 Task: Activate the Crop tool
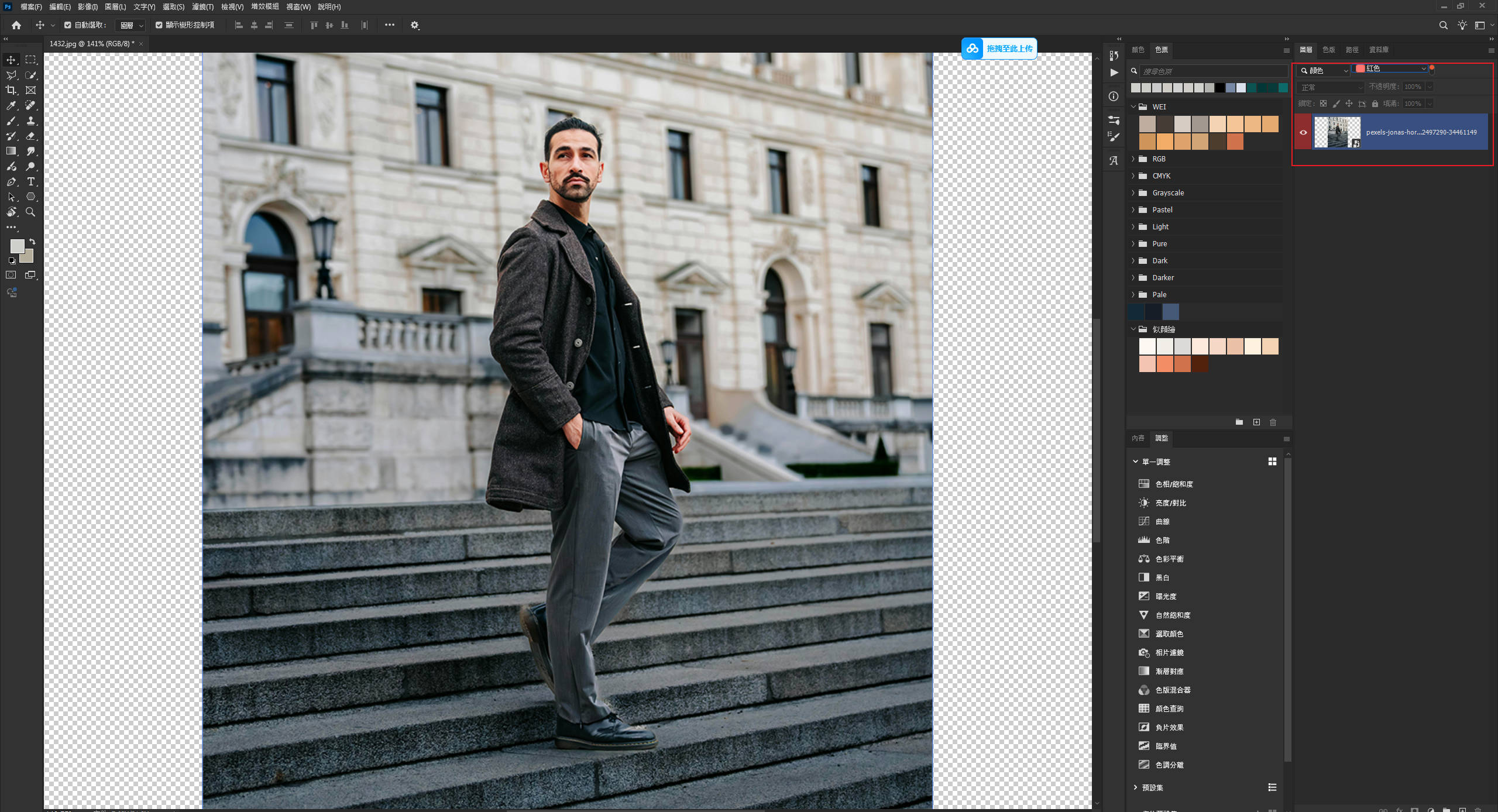coord(11,90)
